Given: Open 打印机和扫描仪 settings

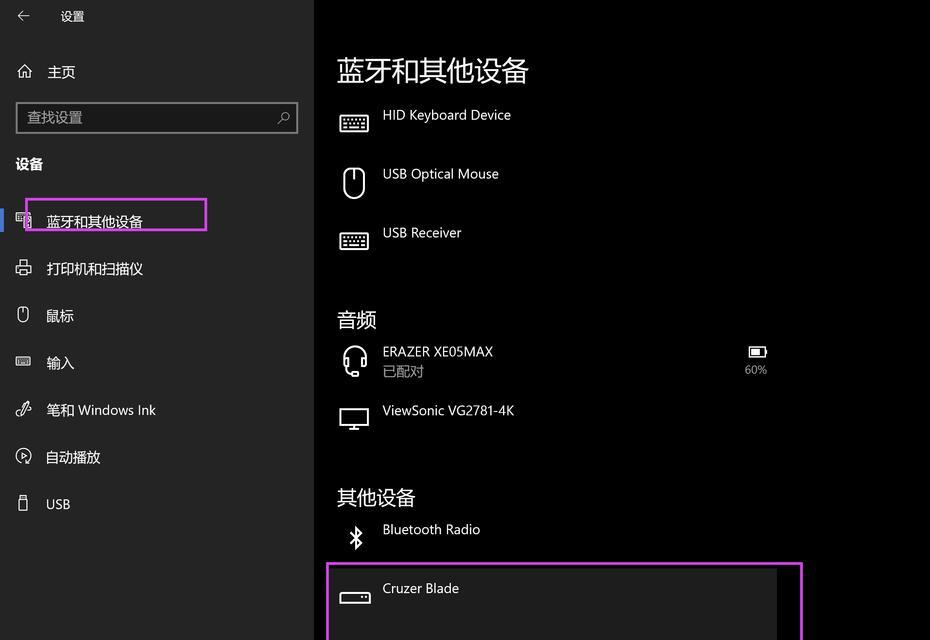Looking at the screenshot, I should click(95, 269).
